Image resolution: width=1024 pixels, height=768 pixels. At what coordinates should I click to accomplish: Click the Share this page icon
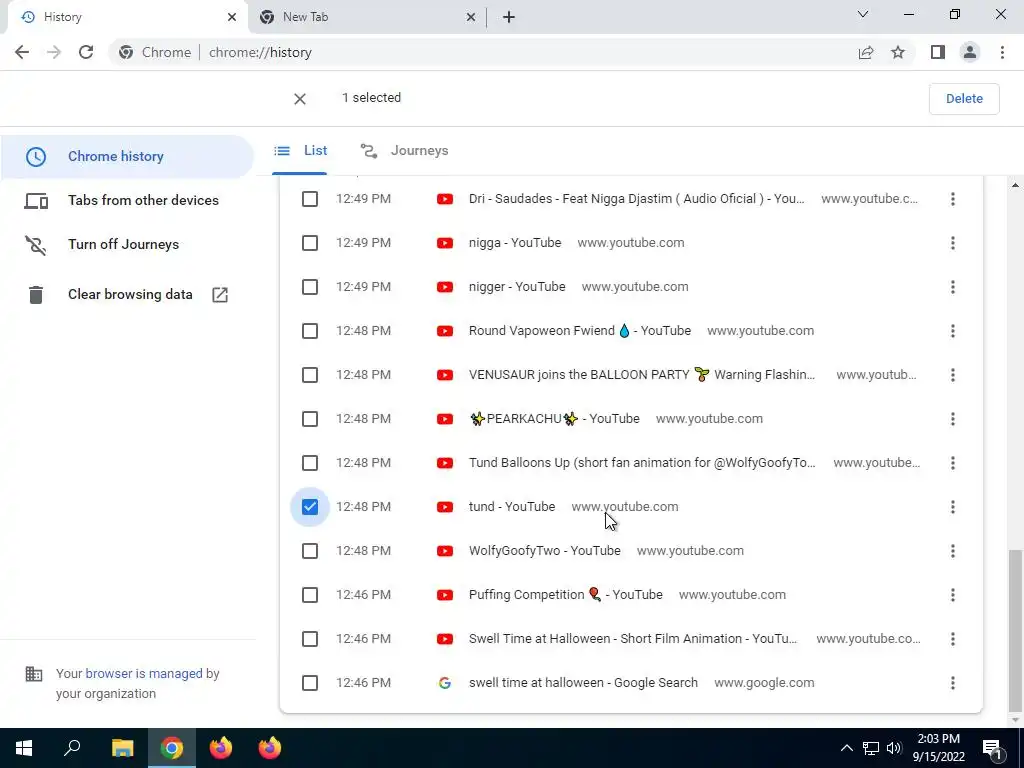(866, 52)
